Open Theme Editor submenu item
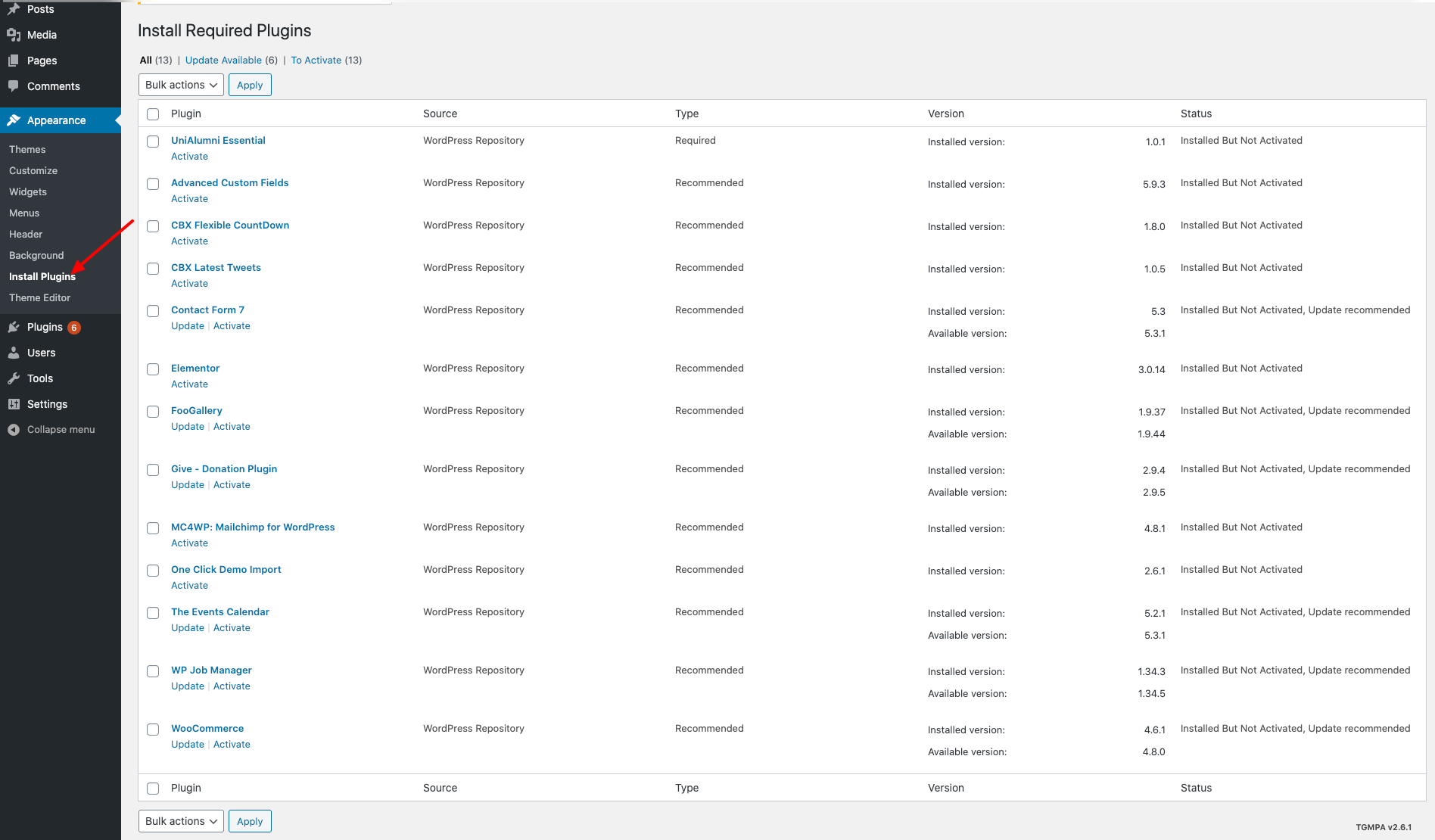Image resolution: width=1435 pixels, height=840 pixels. click(x=39, y=298)
